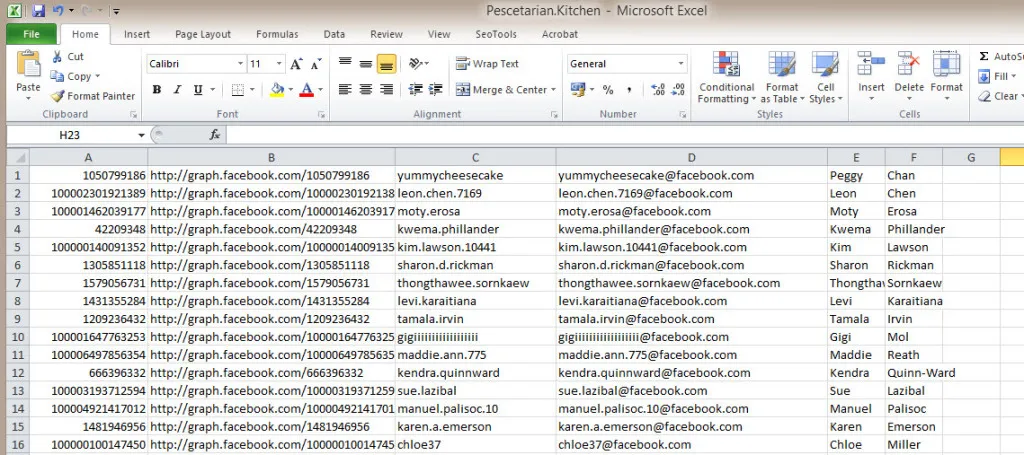The width and height of the screenshot is (1024, 455).
Task: Toggle middle align for cells
Action: click(x=366, y=63)
